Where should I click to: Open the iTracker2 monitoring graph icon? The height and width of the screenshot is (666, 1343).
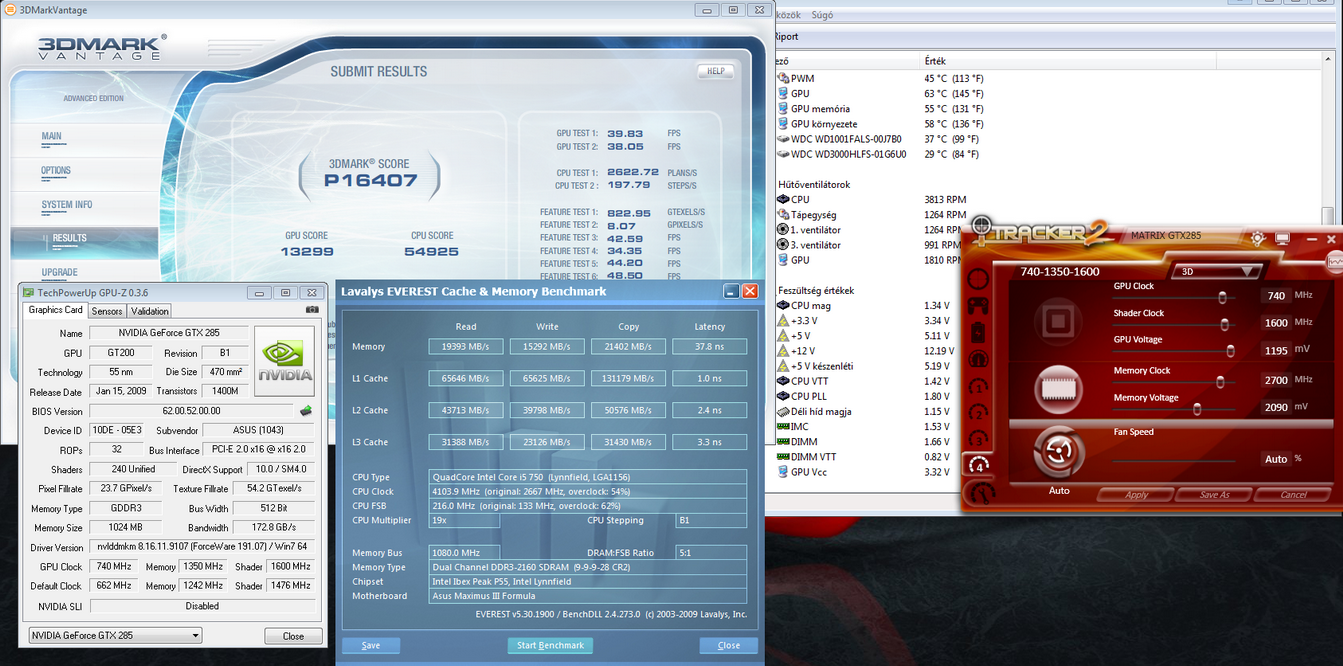point(1333,261)
